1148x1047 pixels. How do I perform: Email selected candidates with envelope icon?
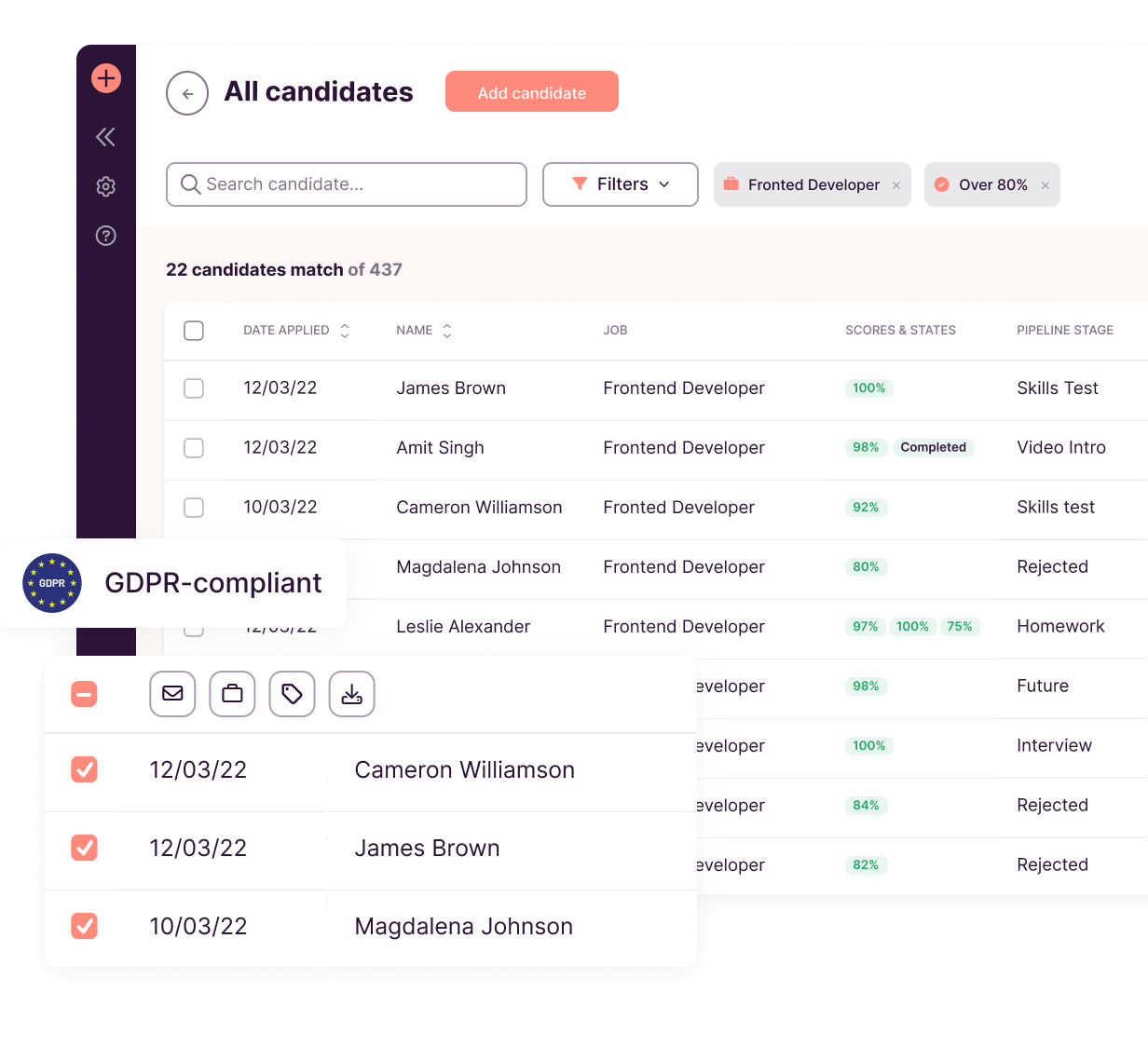pos(172,694)
